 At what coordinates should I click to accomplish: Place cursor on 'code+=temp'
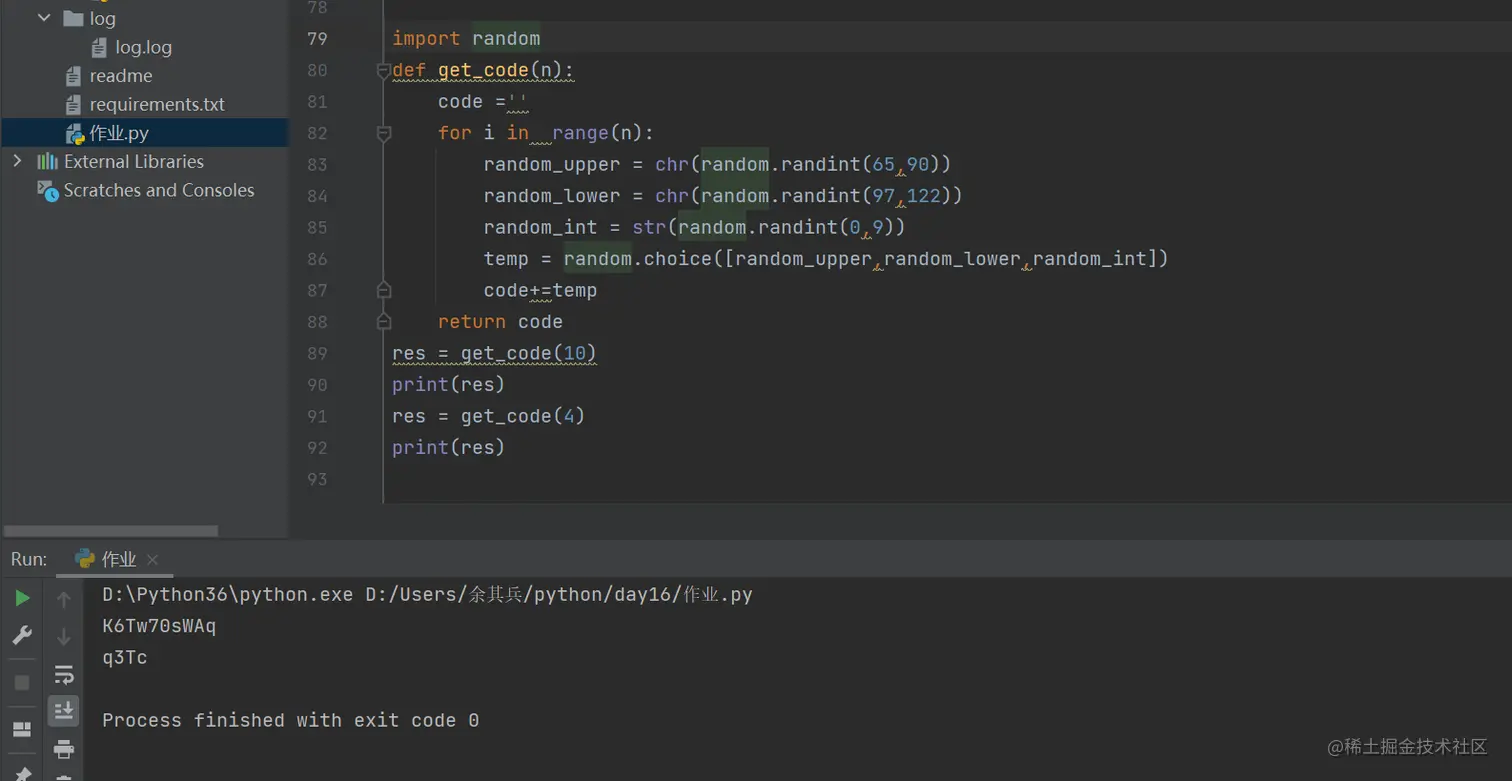click(x=540, y=290)
